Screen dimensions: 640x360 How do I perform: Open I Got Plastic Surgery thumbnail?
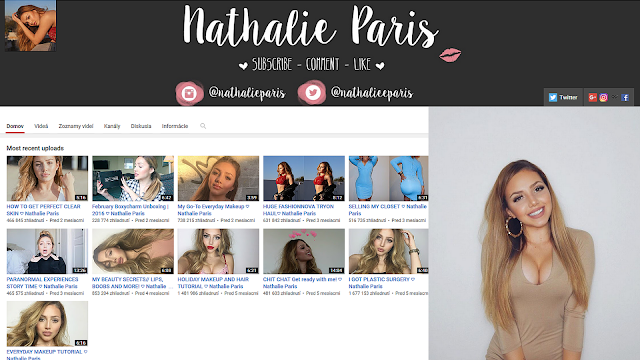(x=389, y=251)
